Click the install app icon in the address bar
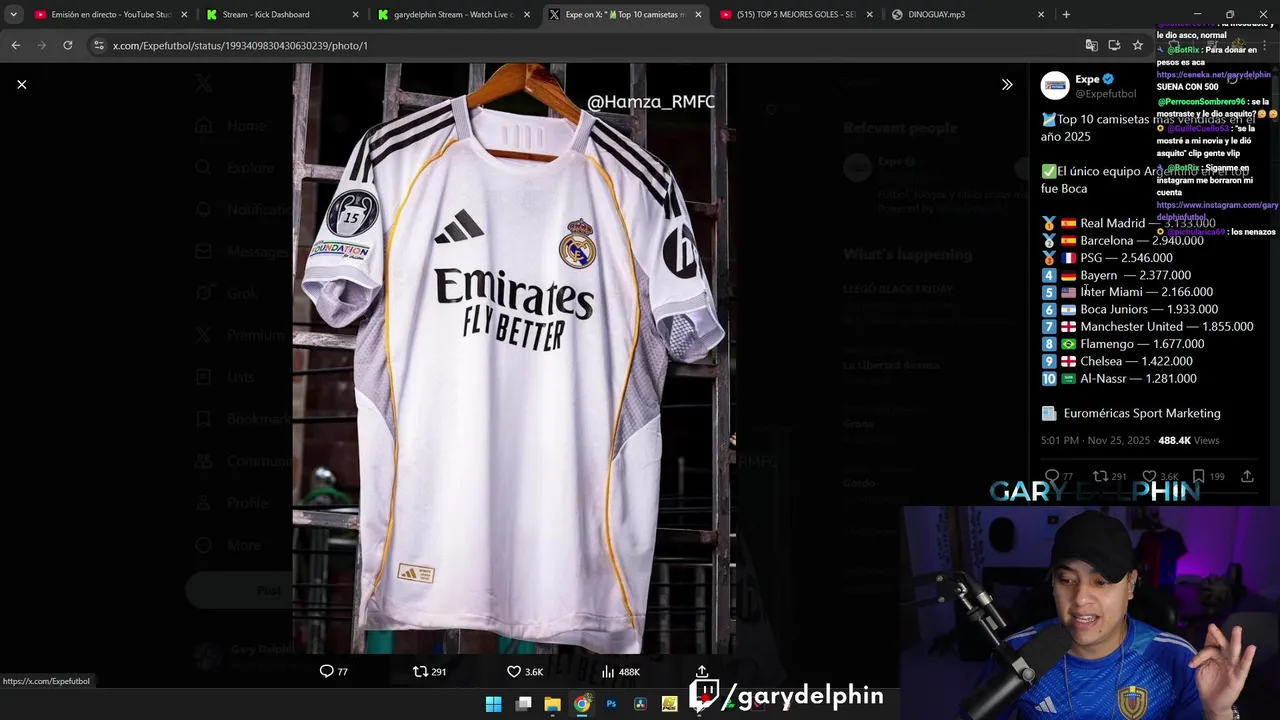 tap(1114, 45)
